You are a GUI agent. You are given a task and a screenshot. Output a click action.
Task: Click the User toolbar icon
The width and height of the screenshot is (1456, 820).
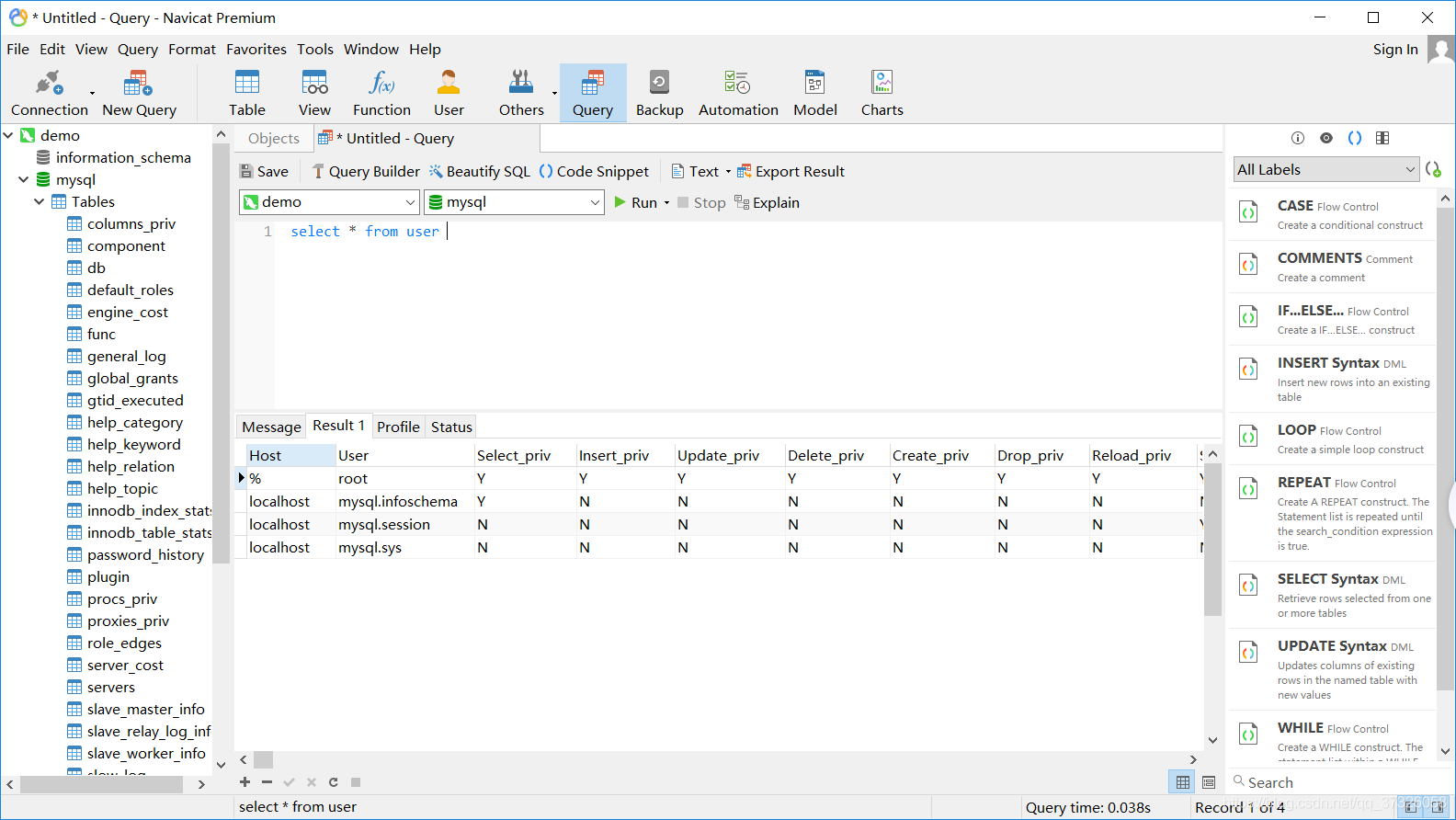click(x=449, y=93)
